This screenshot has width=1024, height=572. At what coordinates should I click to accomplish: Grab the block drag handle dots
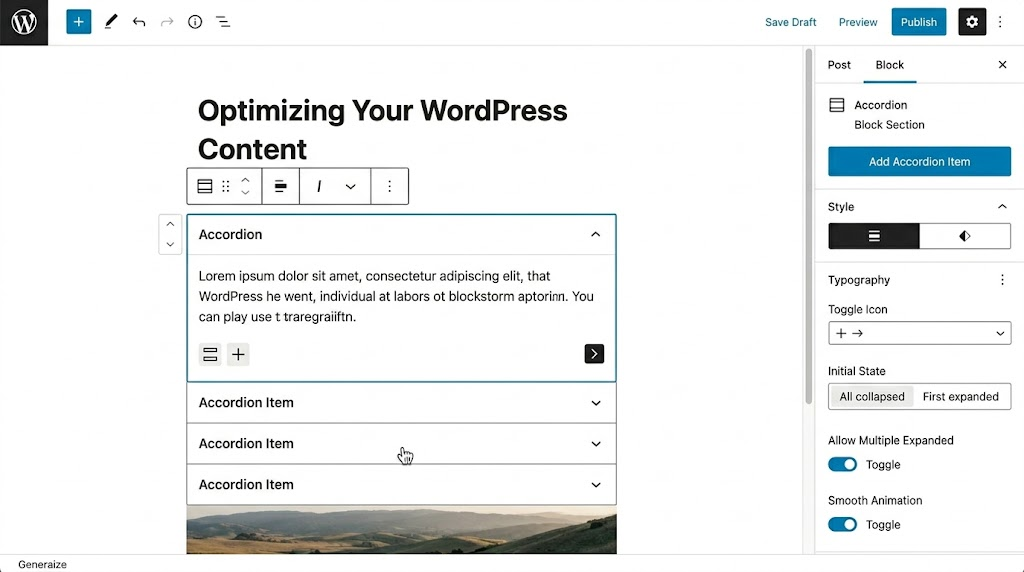(225, 187)
